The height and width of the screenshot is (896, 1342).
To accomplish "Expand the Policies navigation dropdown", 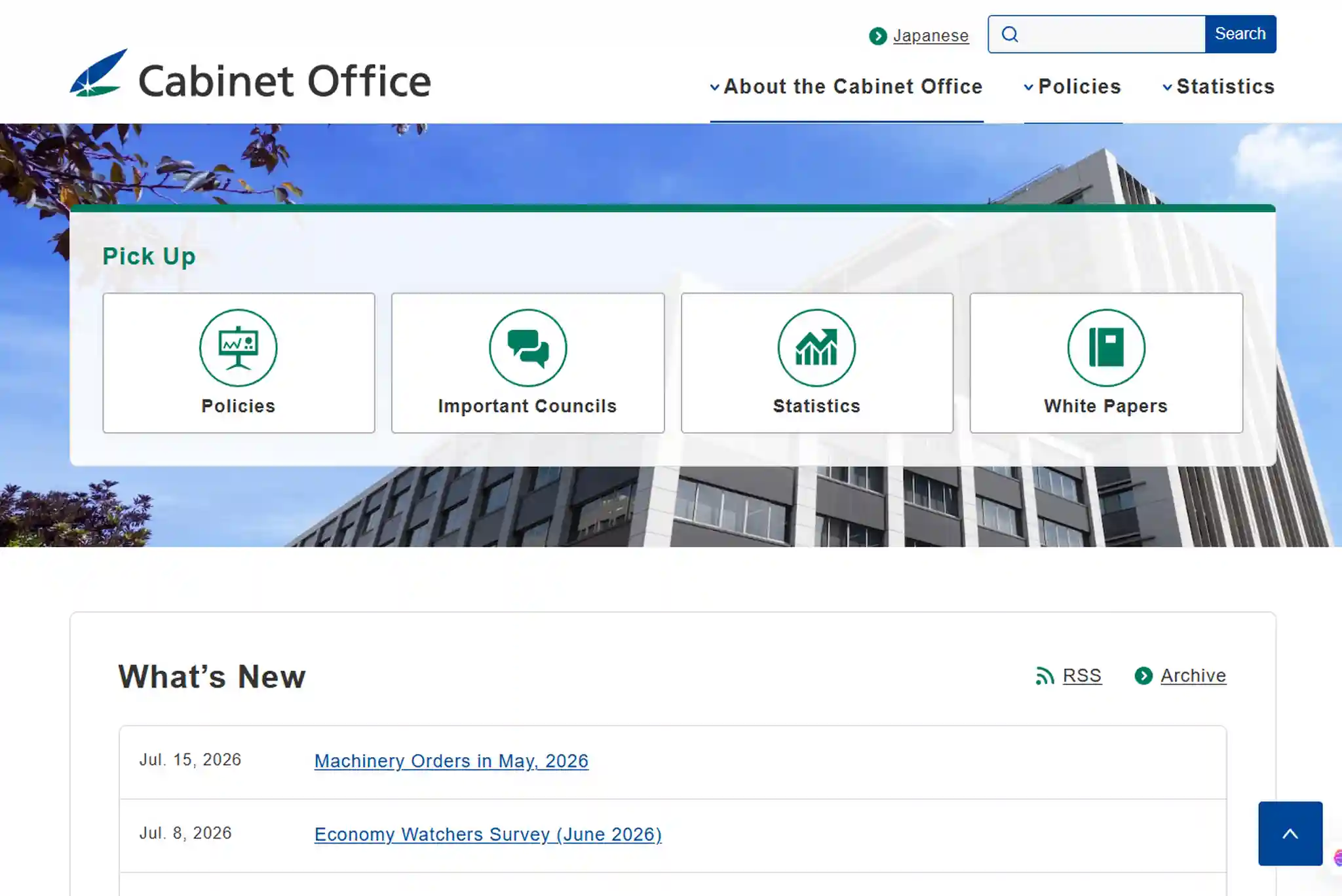I will (1073, 87).
